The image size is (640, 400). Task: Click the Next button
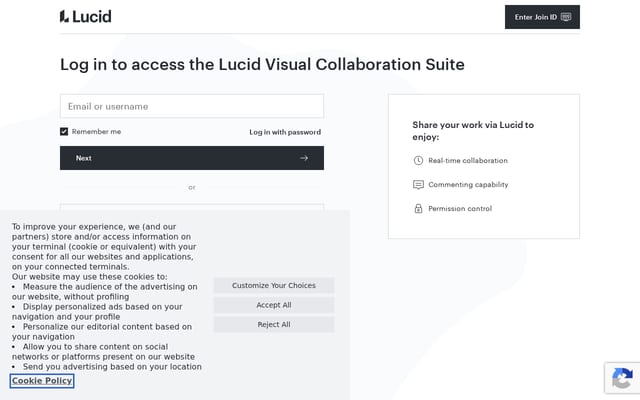(x=192, y=158)
